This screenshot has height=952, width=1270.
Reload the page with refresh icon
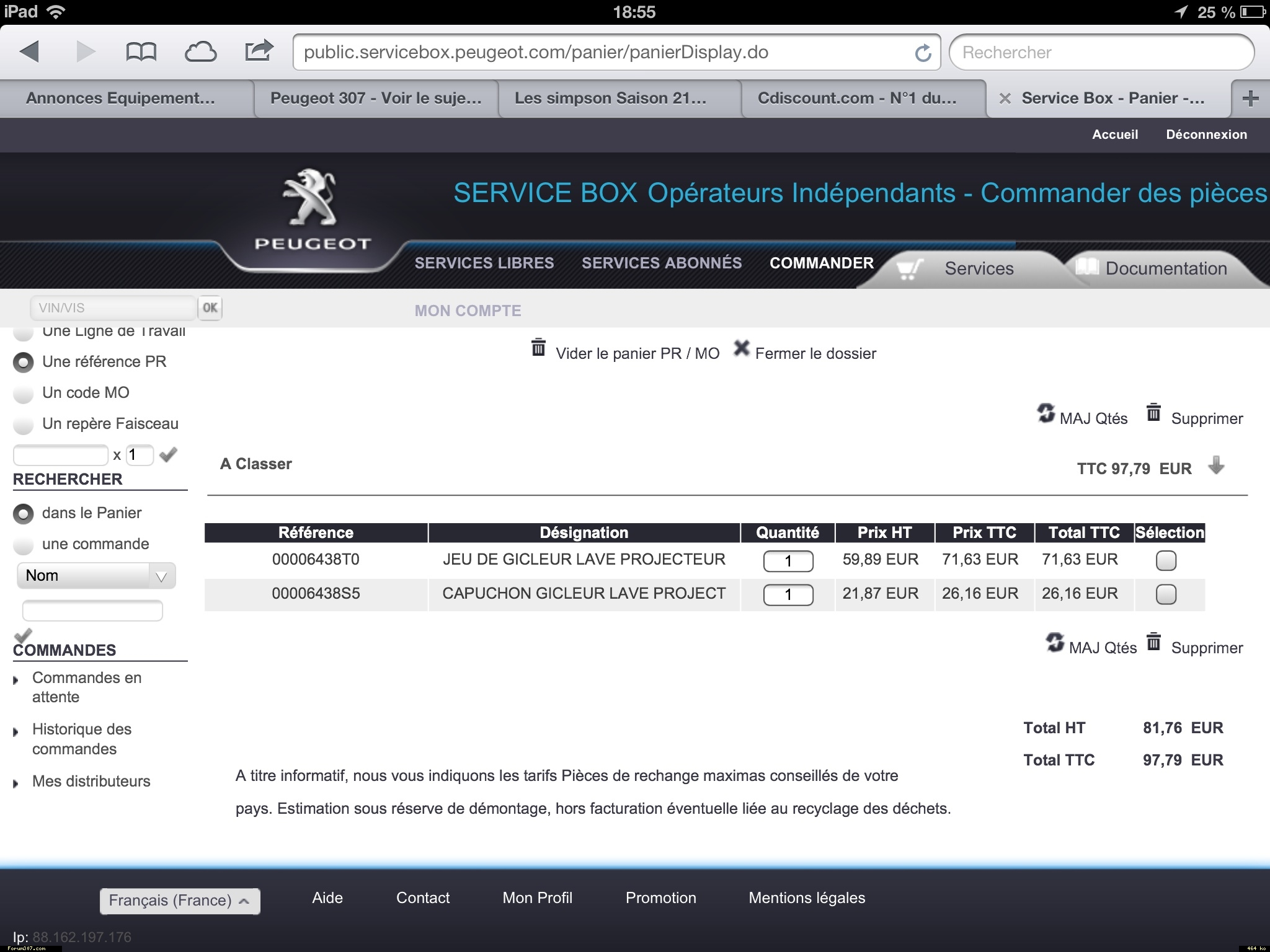tap(923, 53)
